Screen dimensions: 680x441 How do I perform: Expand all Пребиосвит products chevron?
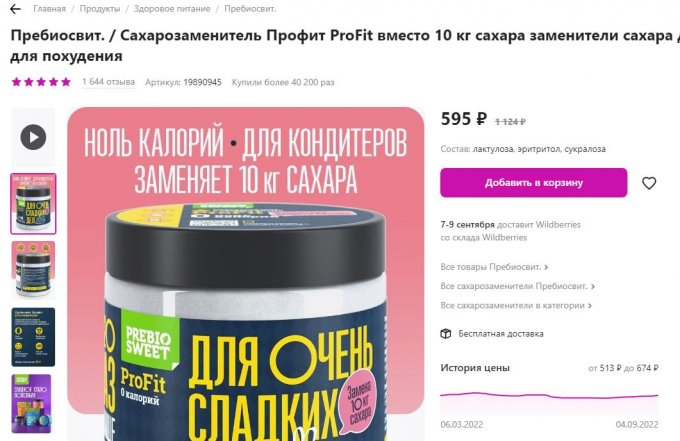click(x=546, y=267)
